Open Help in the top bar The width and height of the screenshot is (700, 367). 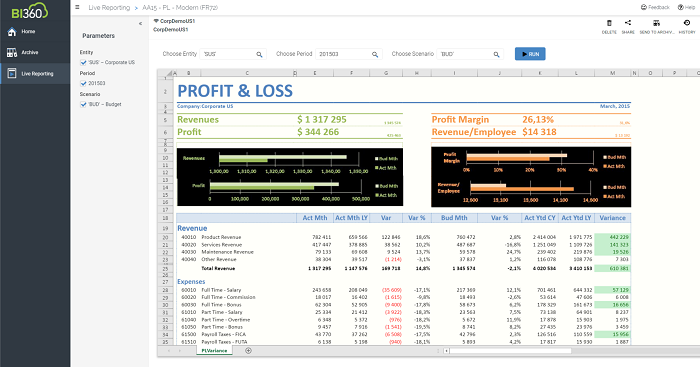(x=686, y=7)
